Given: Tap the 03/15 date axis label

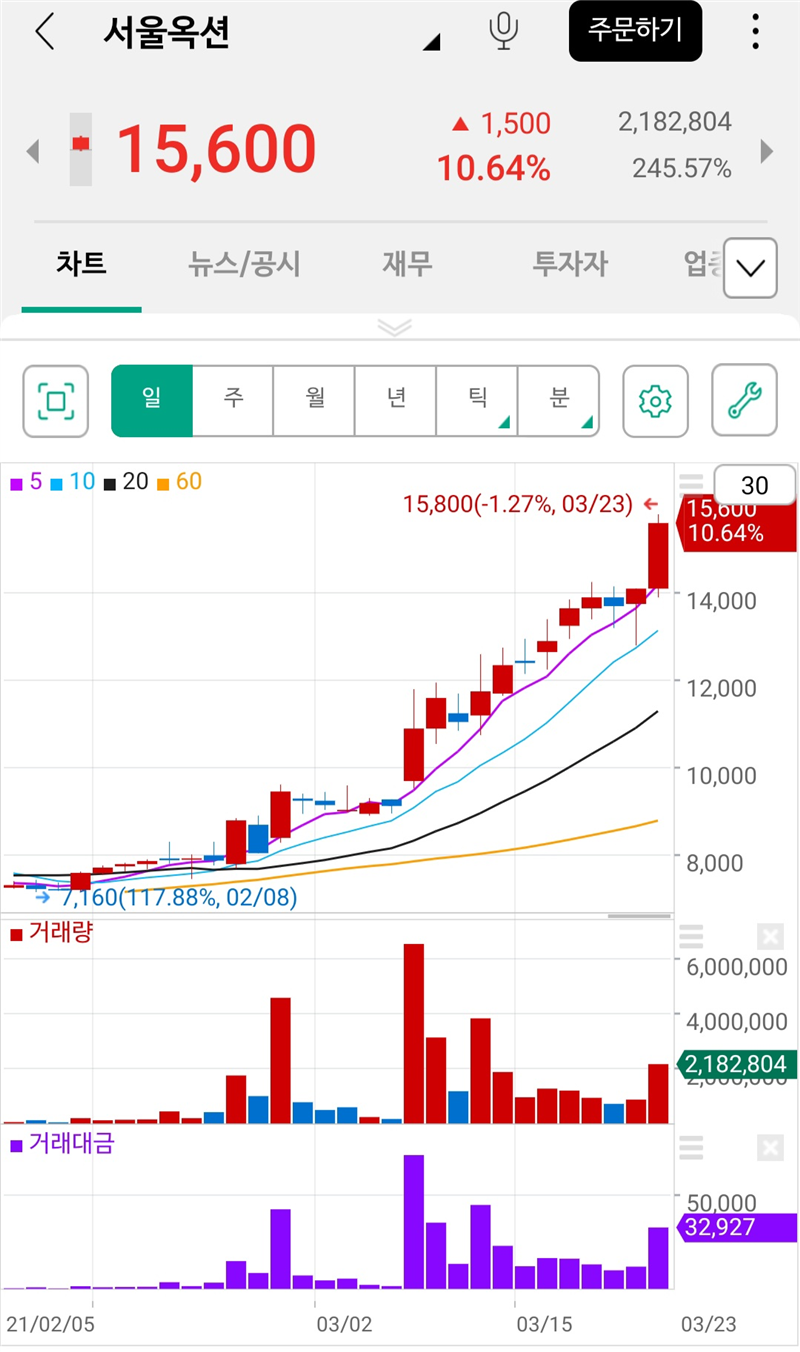Looking at the screenshot, I should [x=544, y=1324].
